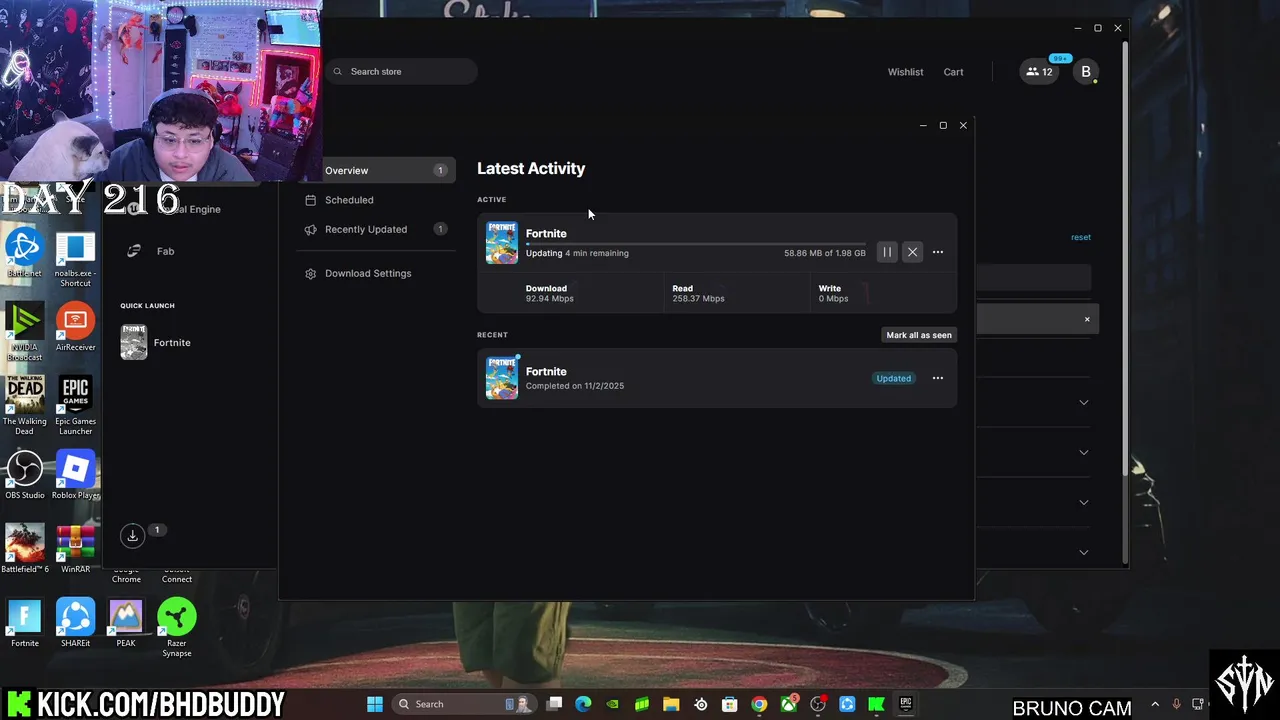Viewport: 1280px width, 720px height.
Task: Click the reset link in the launcher
Action: tap(1081, 237)
